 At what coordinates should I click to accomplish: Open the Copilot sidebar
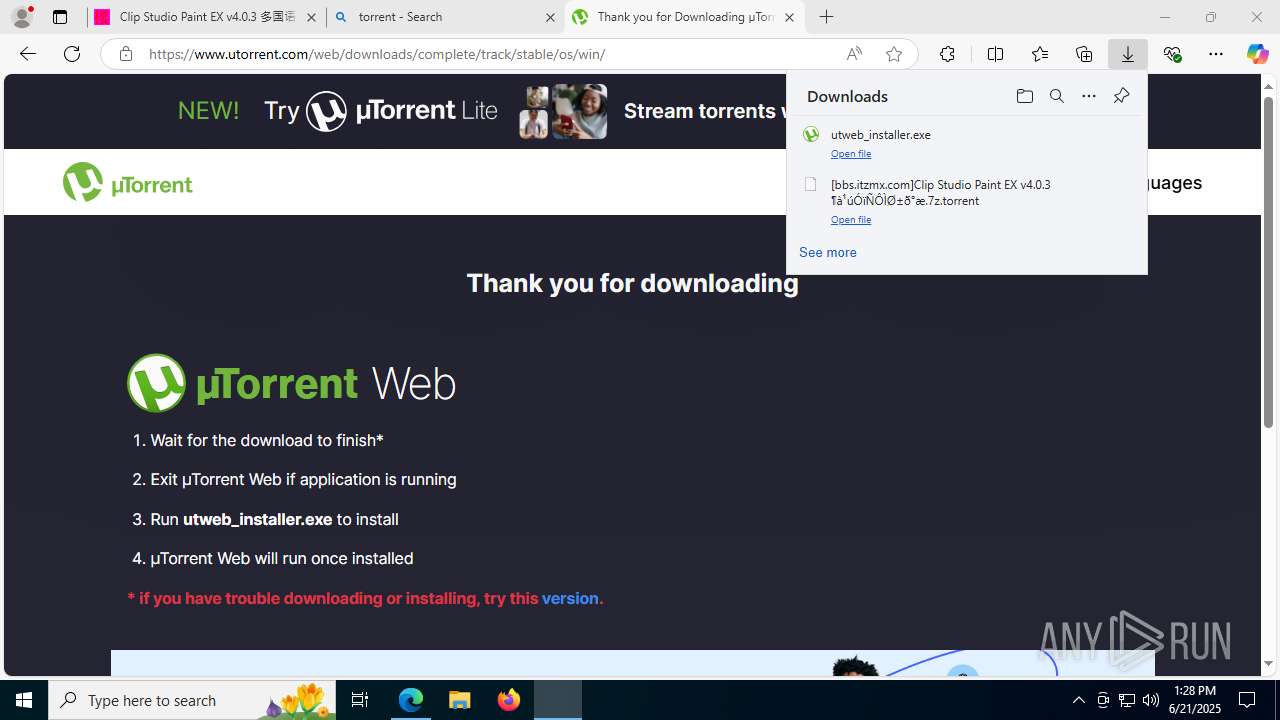[1257, 54]
